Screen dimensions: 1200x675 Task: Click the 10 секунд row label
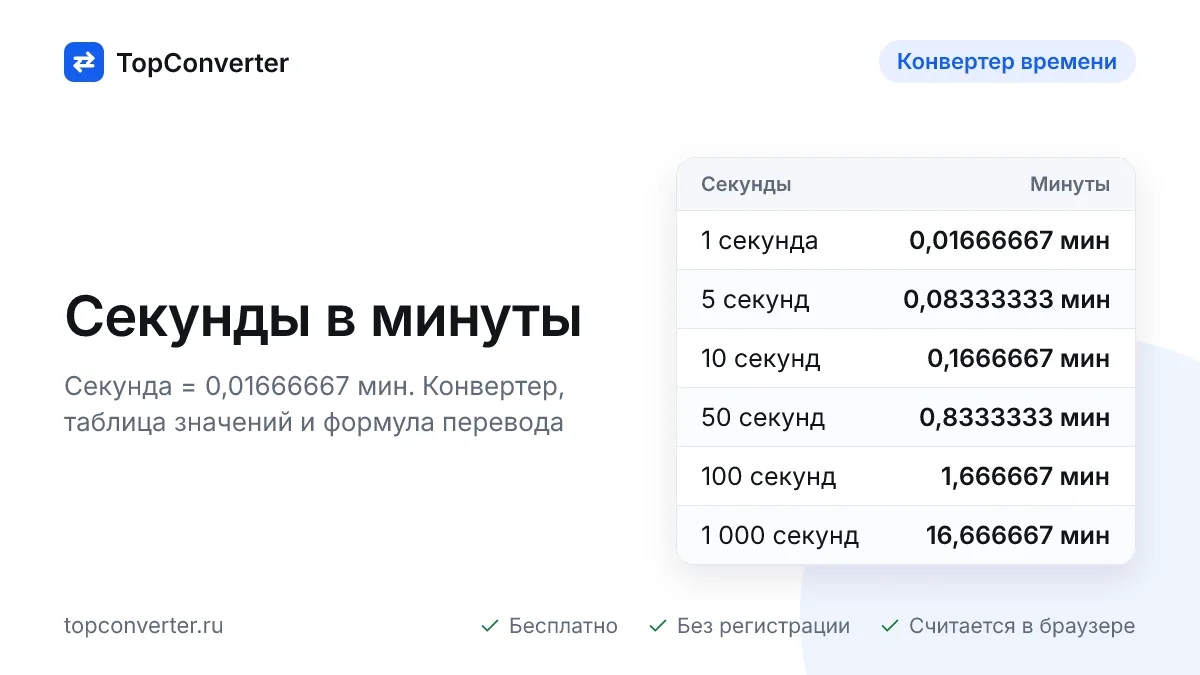coord(761,358)
